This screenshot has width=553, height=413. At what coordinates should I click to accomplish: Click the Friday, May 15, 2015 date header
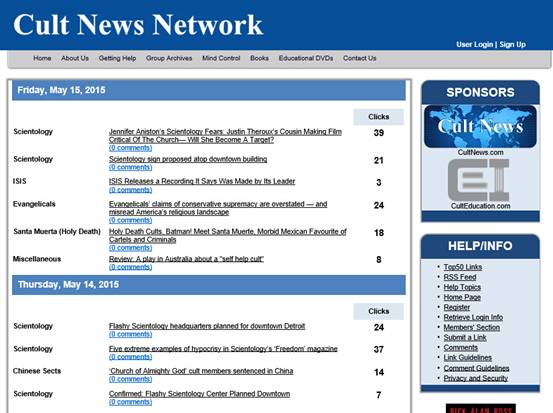point(209,90)
